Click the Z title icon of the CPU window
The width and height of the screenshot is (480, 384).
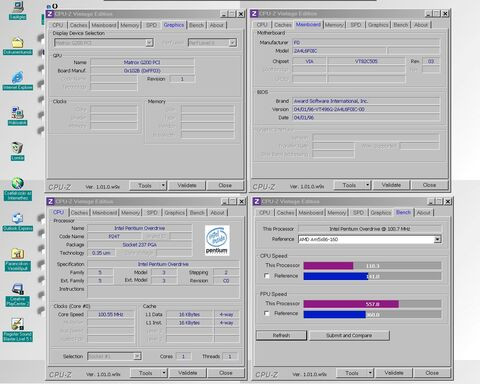tap(50, 201)
